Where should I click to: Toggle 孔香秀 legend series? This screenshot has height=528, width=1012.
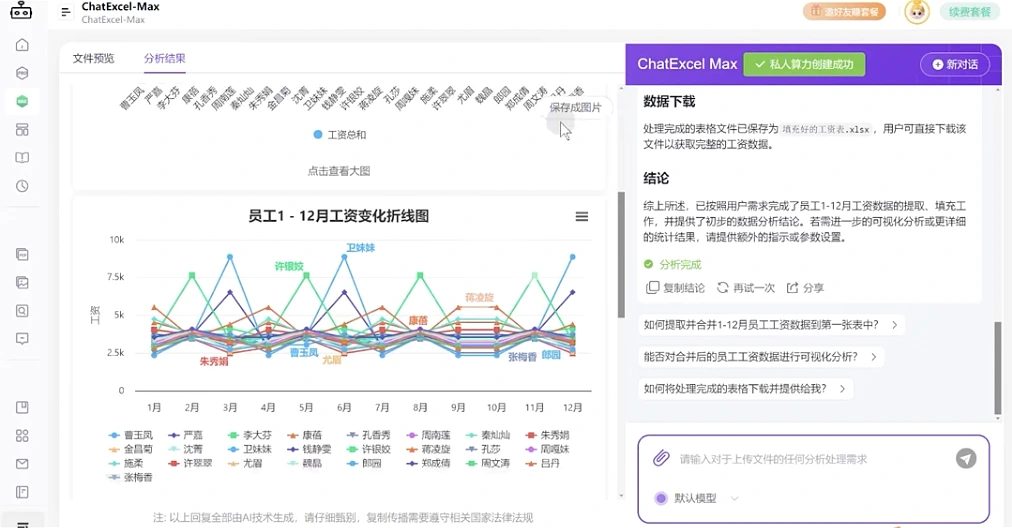(x=369, y=435)
